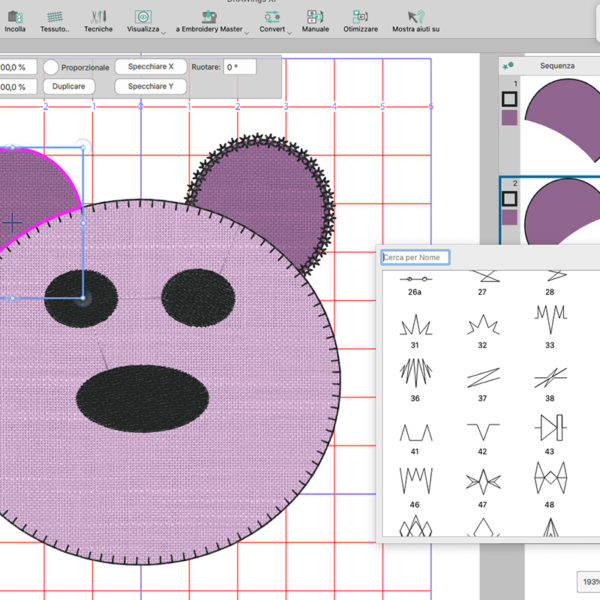Select stitch pattern 43
The height and width of the screenshot is (600, 600).
tap(550, 434)
